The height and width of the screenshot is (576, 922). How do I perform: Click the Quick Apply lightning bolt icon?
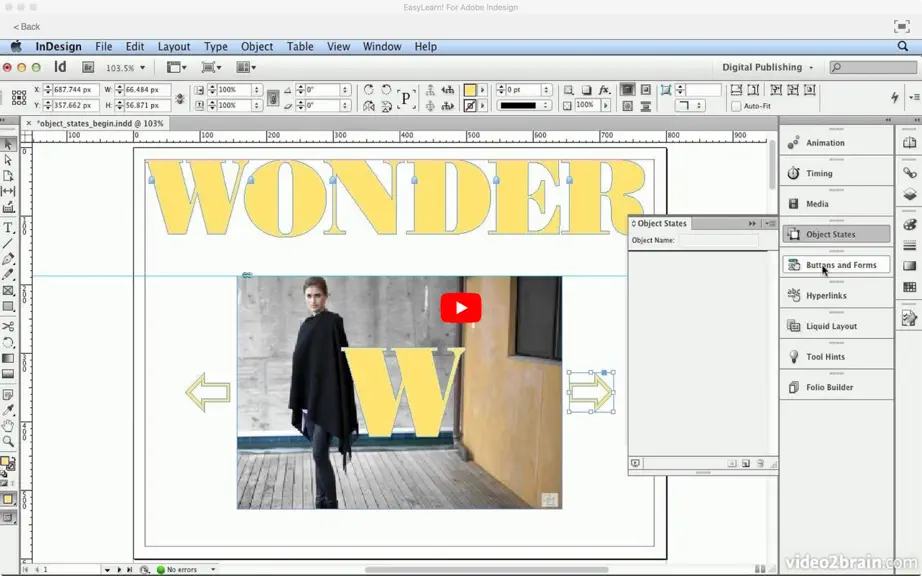pyautogui.click(x=894, y=98)
